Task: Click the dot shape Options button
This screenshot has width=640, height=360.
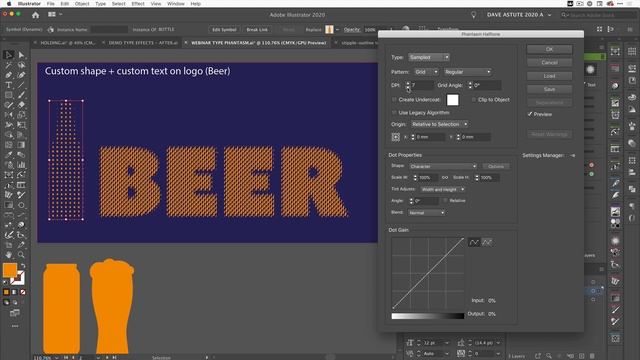Action: coord(496,167)
